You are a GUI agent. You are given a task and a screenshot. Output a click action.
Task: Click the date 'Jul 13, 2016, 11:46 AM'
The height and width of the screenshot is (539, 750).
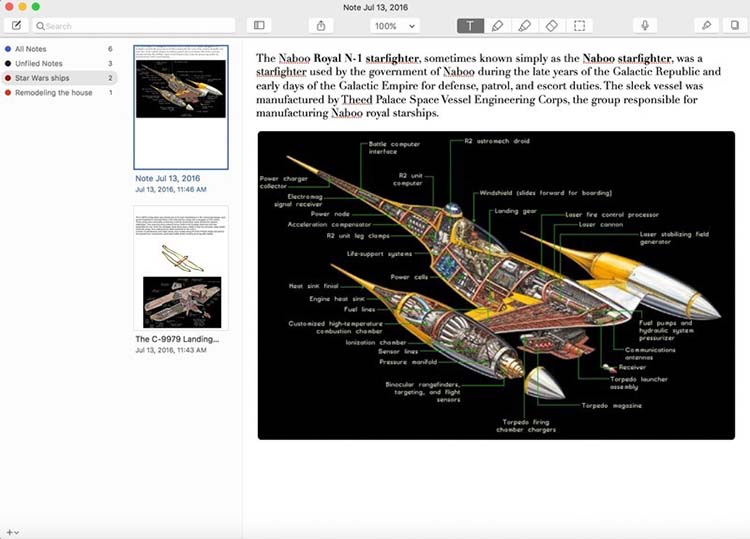click(171, 189)
